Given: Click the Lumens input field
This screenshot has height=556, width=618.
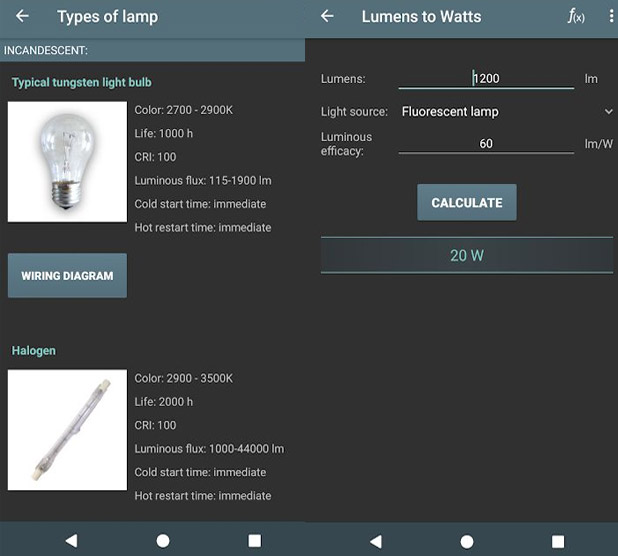Looking at the screenshot, I should pos(486,78).
